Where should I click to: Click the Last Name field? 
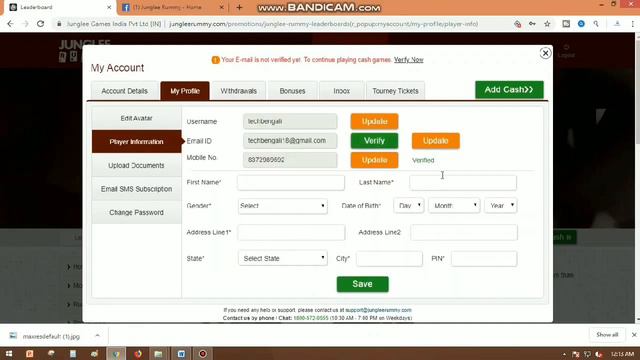tap(463, 182)
